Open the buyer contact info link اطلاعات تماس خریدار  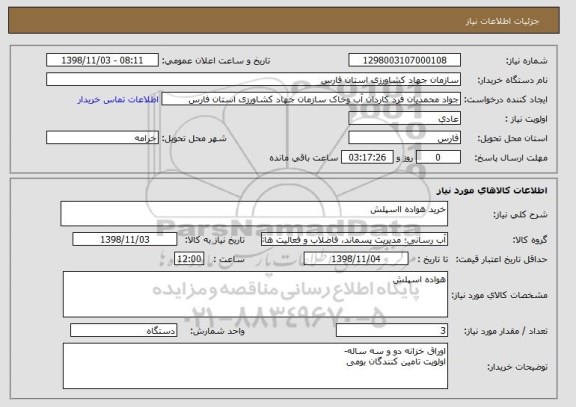tap(118, 100)
